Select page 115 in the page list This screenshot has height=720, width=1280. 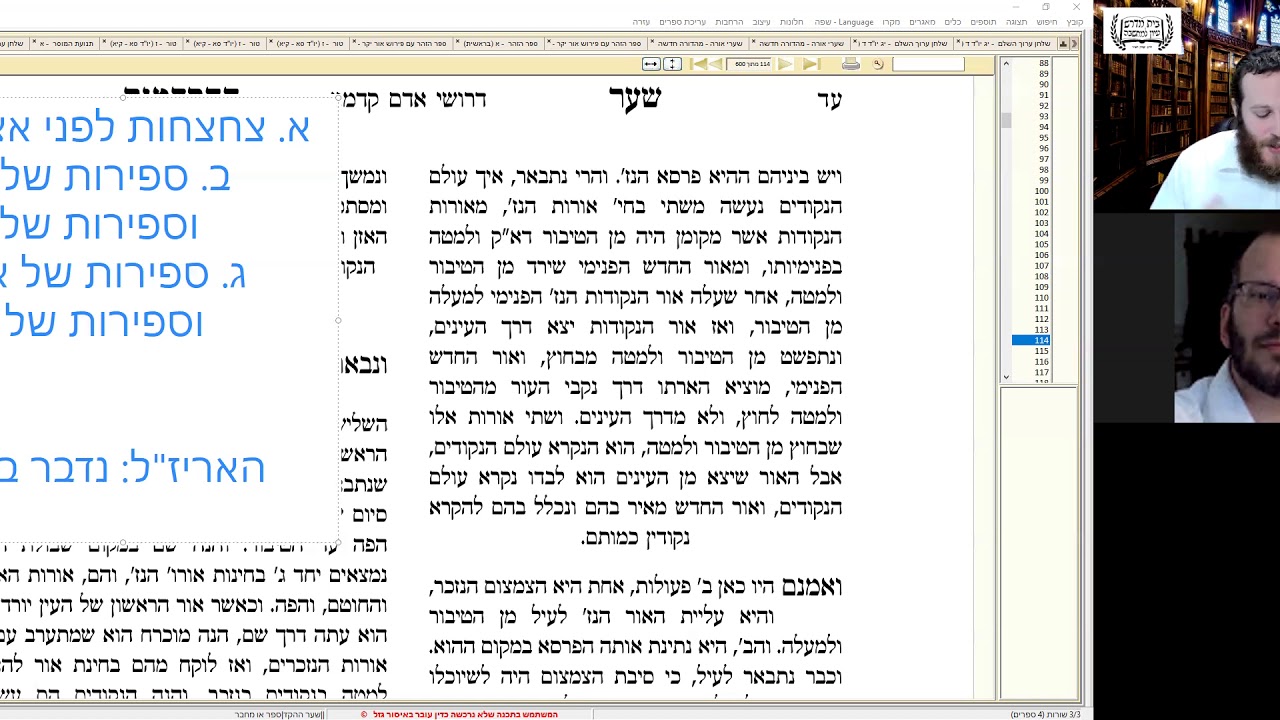1041,351
